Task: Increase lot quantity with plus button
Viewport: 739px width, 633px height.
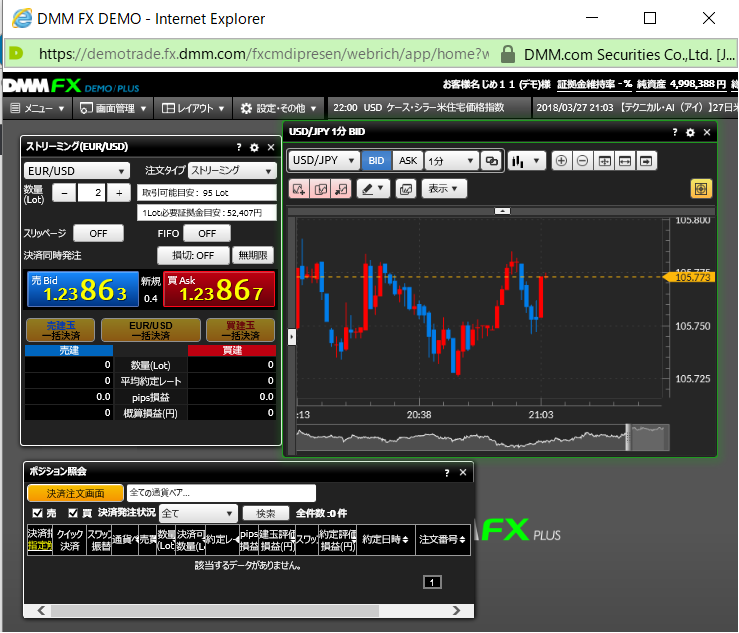Action: click(x=119, y=193)
